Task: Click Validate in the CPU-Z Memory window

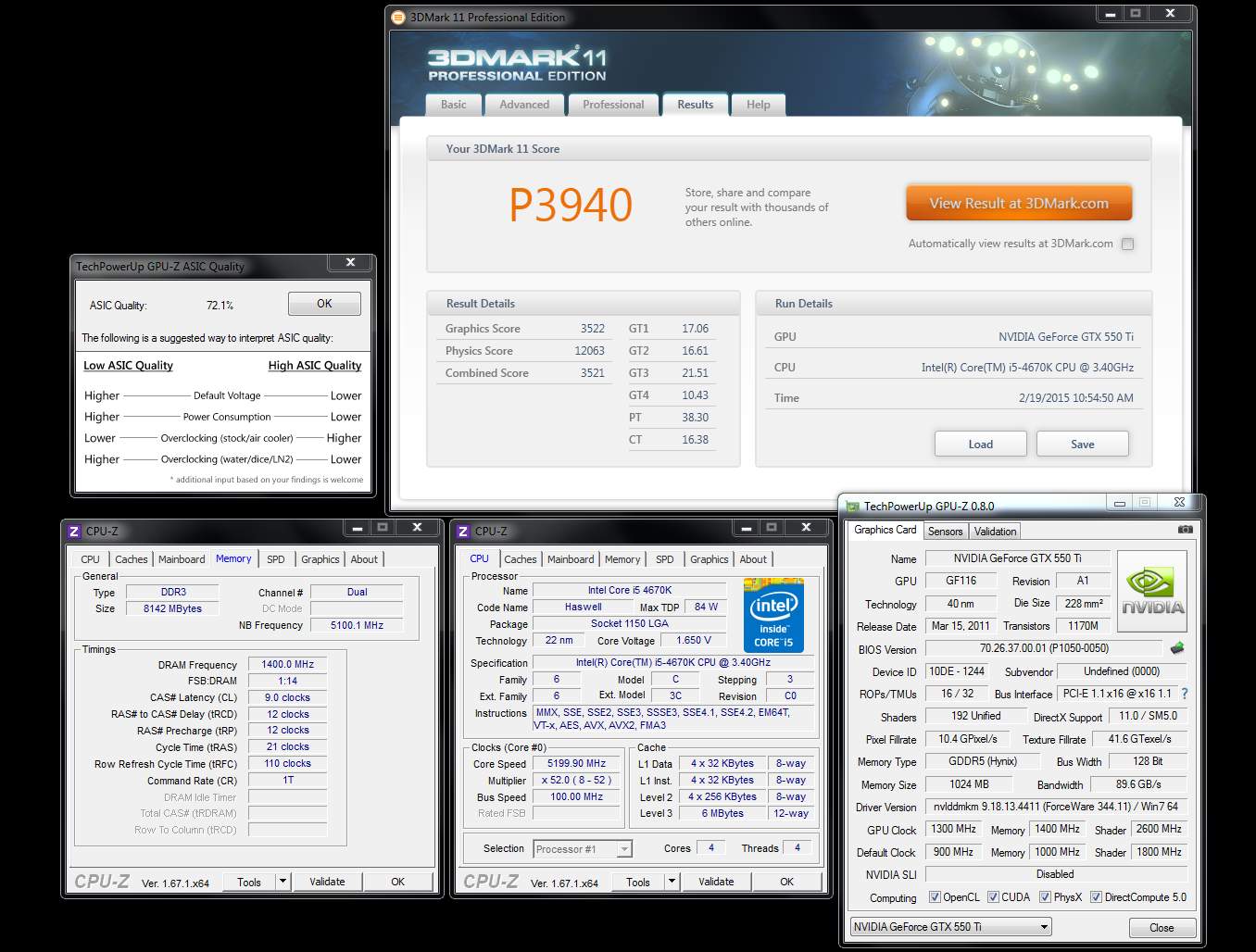Action: (327, 882)
